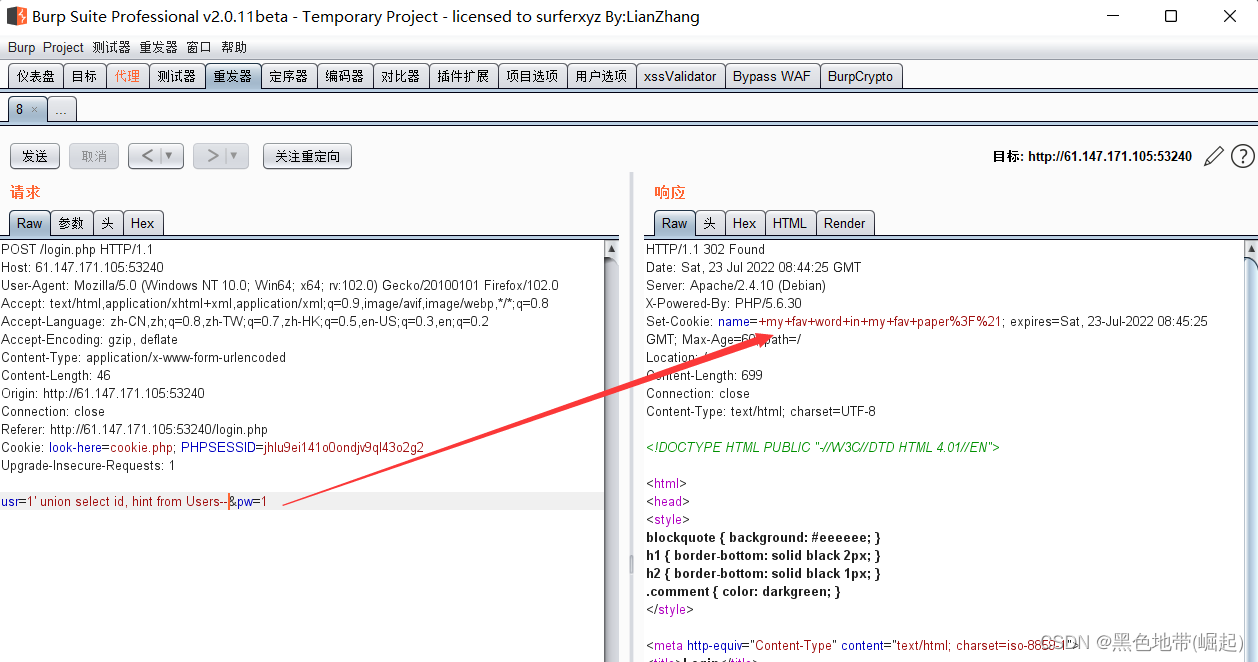This screenshot has height=662, width=1258.
Task: Select the request Hex tab
Action: pos(143,223)
